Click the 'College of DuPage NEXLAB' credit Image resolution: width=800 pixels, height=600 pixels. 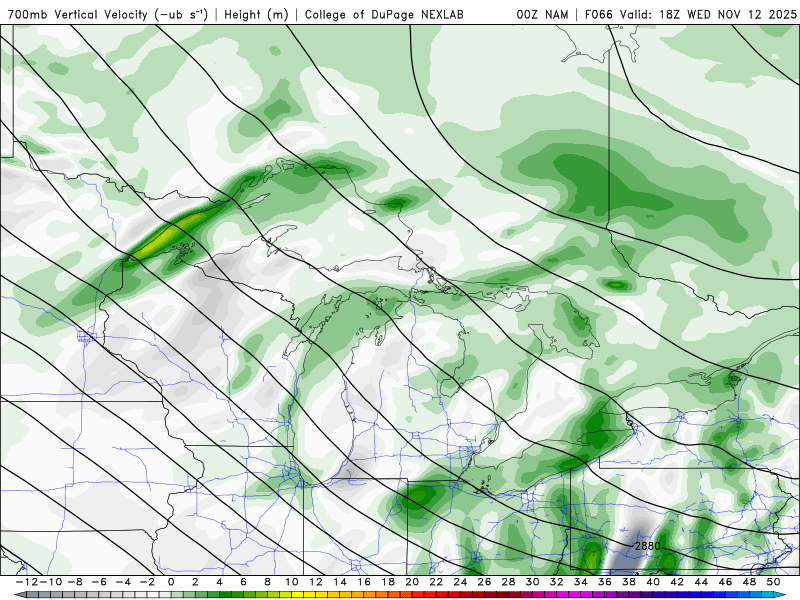(384, 15)
